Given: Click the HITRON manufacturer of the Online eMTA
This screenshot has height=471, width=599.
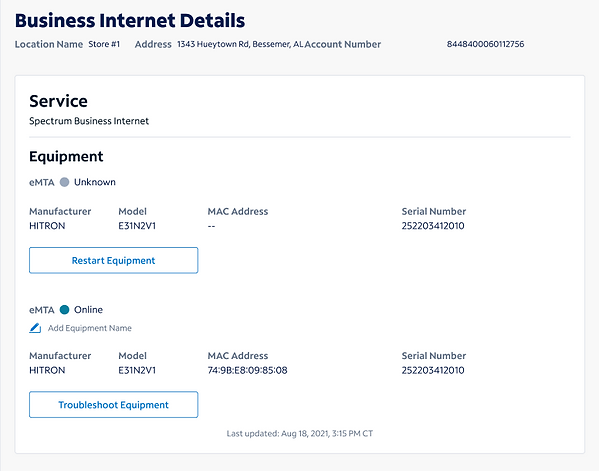Looking at the screenshot, I should point(47,370).
